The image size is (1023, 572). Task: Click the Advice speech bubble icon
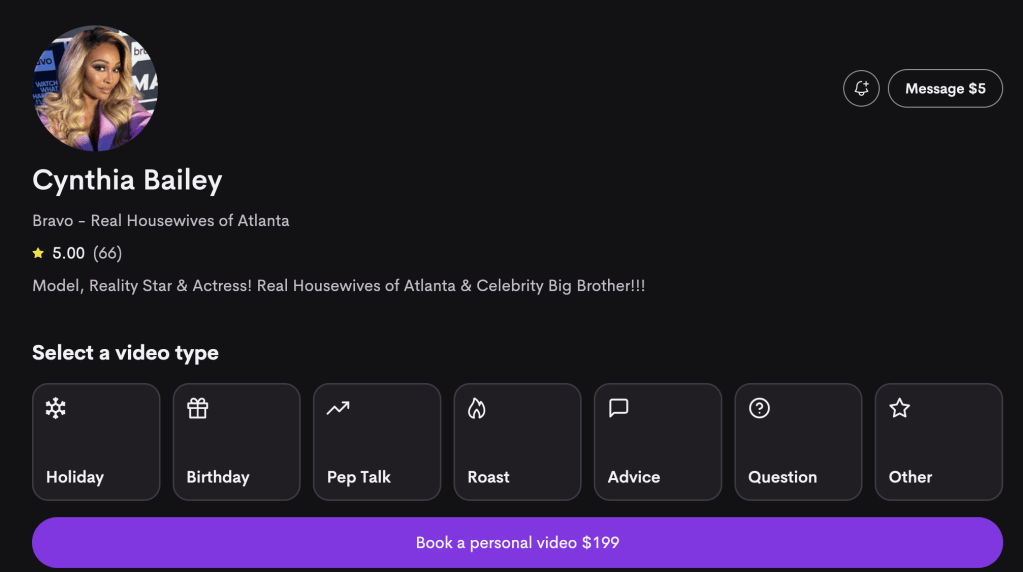tap(618, 408)
